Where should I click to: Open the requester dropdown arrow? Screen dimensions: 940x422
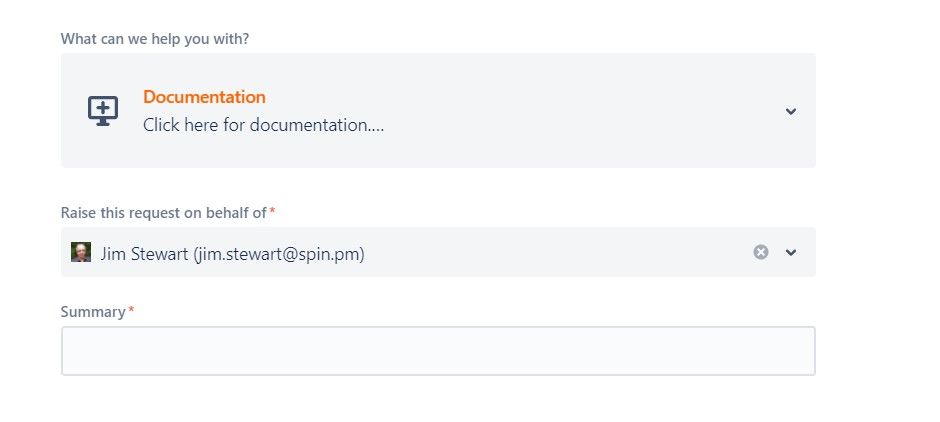[x=791, y=252]
